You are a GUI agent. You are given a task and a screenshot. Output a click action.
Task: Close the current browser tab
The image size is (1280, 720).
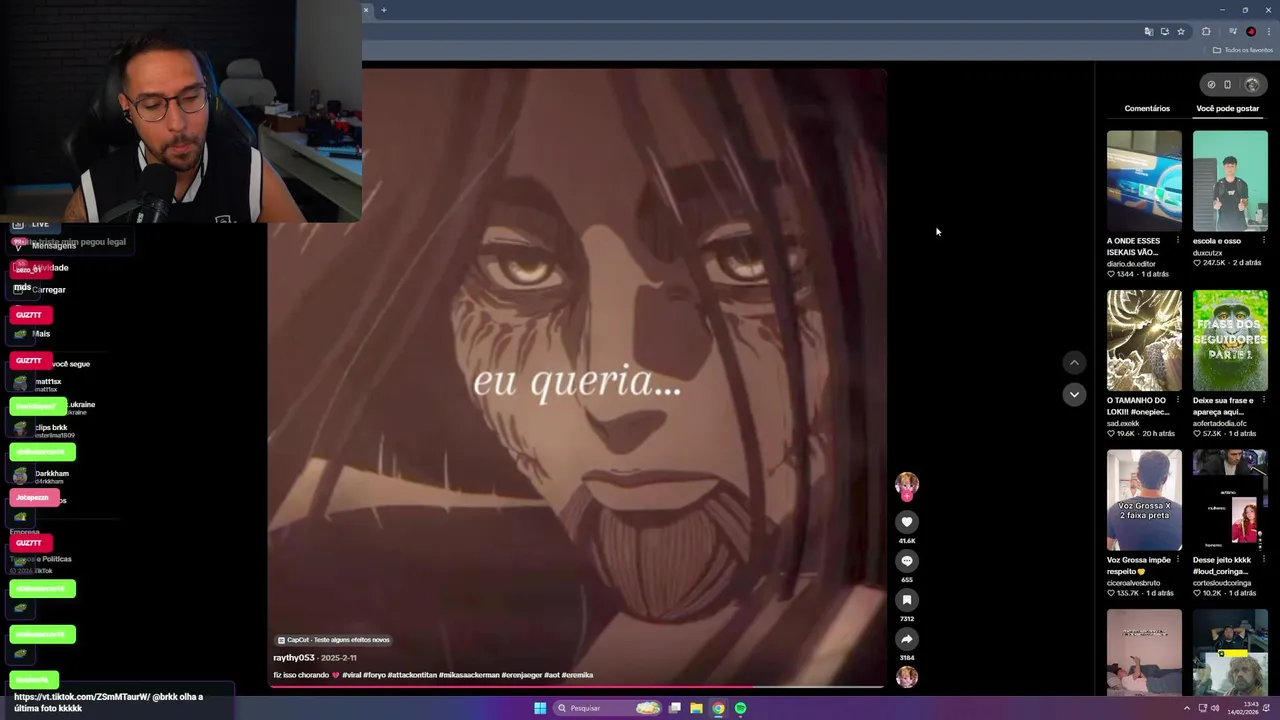pos(366,10)
